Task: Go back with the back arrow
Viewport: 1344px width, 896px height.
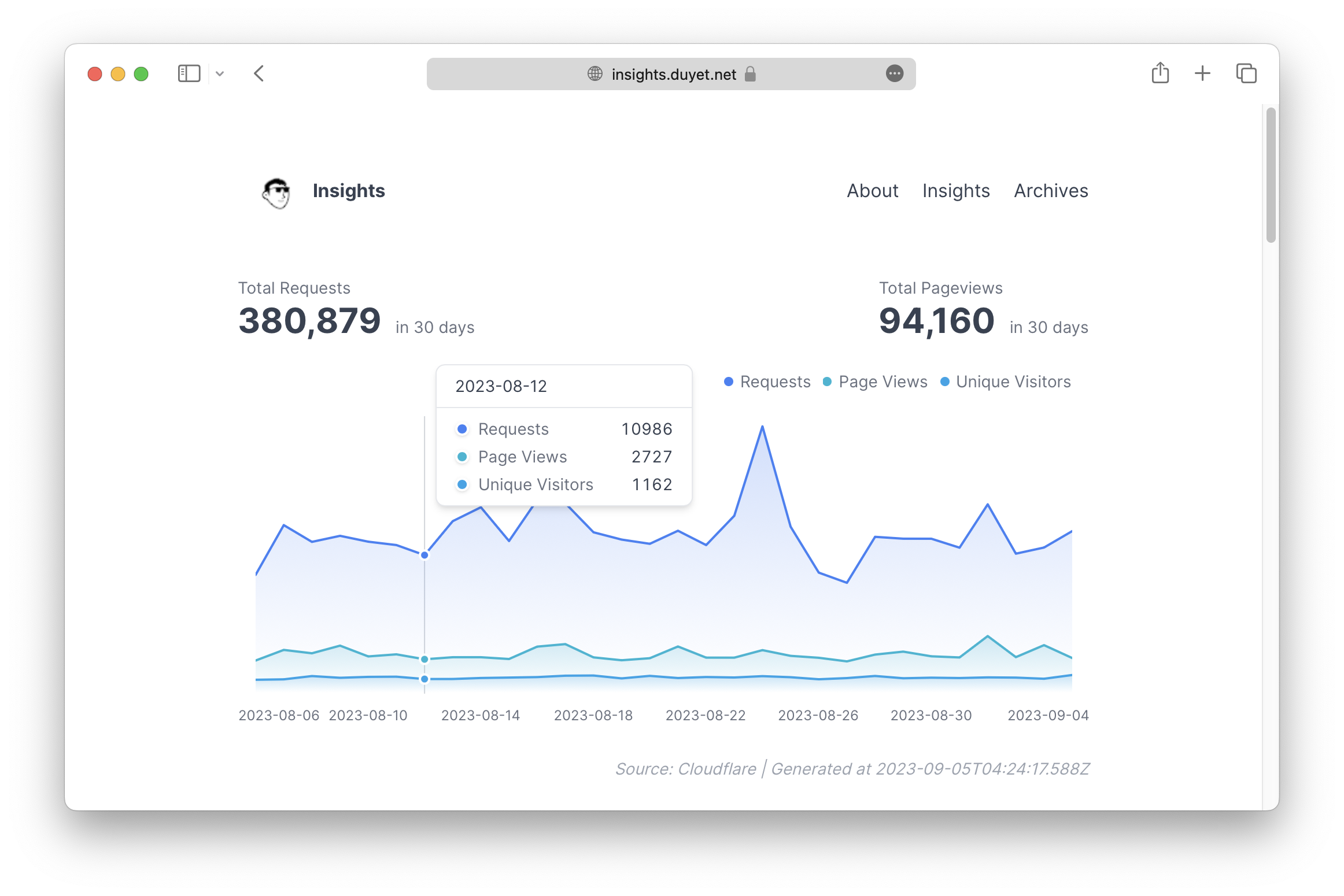Action: [x=259, y=73]
